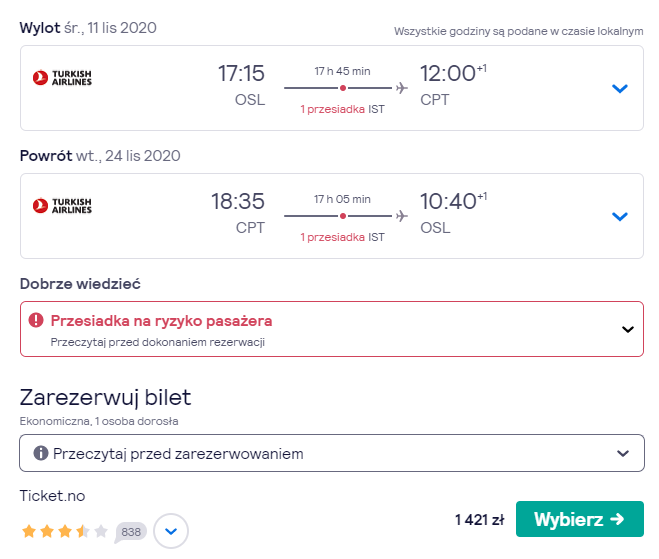Click the 838 reviews speech bubble

click(131, 532)
